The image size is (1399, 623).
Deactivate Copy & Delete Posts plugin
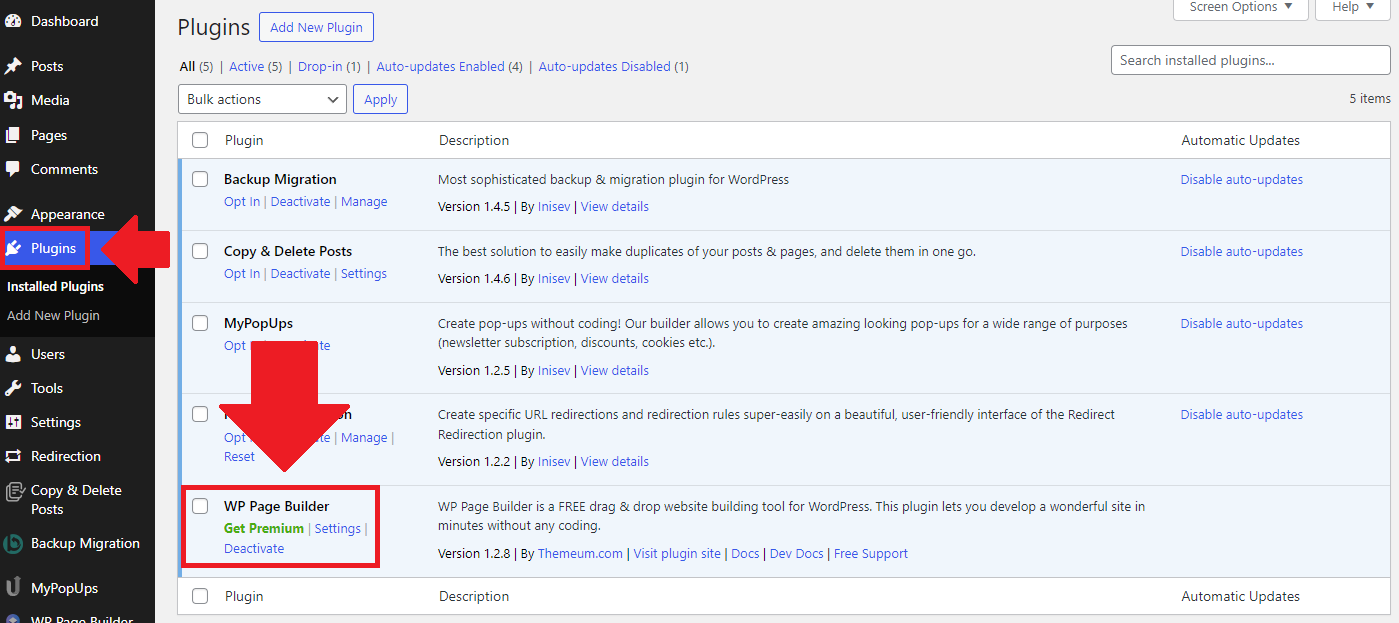click(x=300, y=274)
